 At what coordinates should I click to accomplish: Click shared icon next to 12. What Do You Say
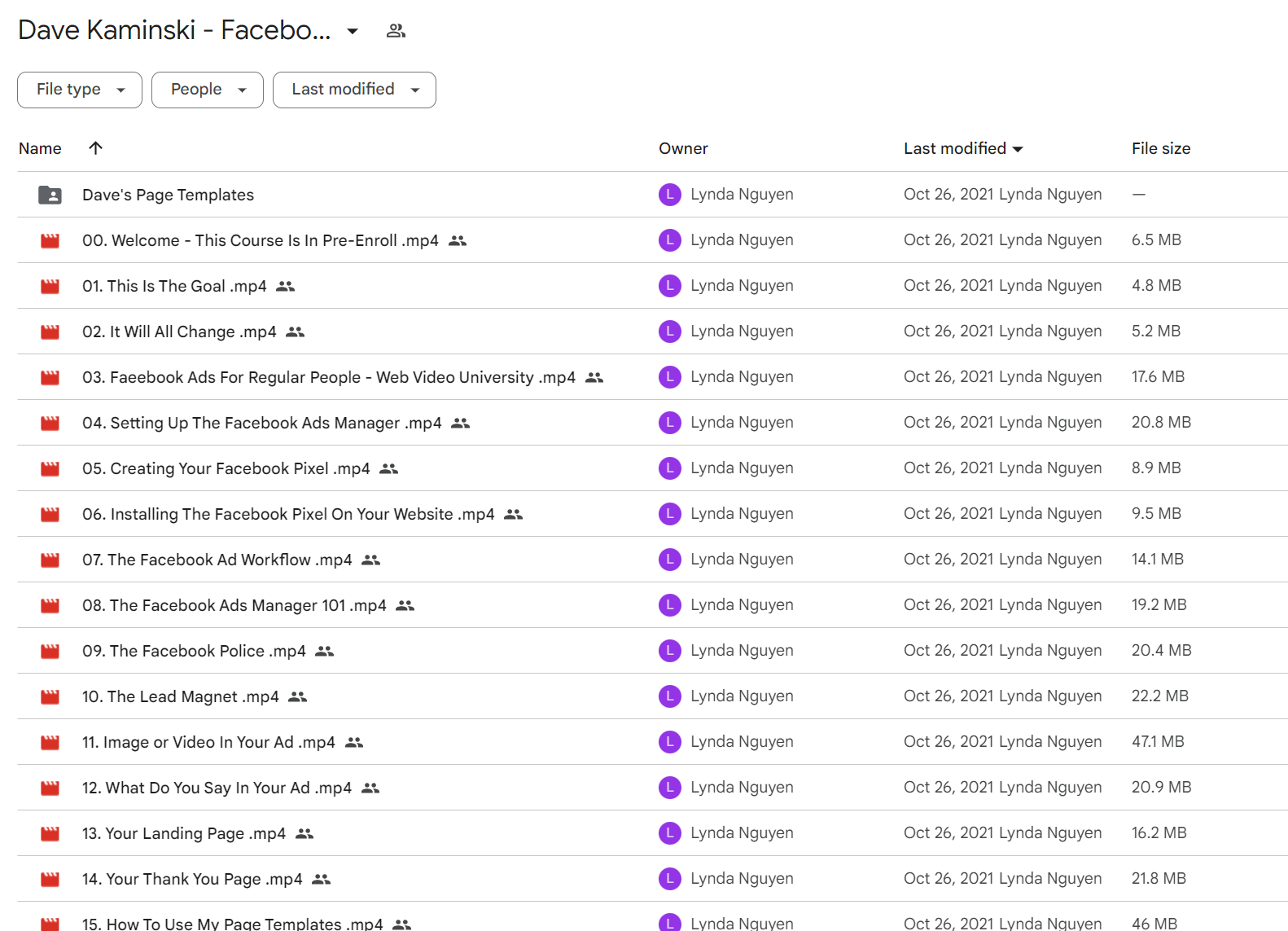(370, 788)
